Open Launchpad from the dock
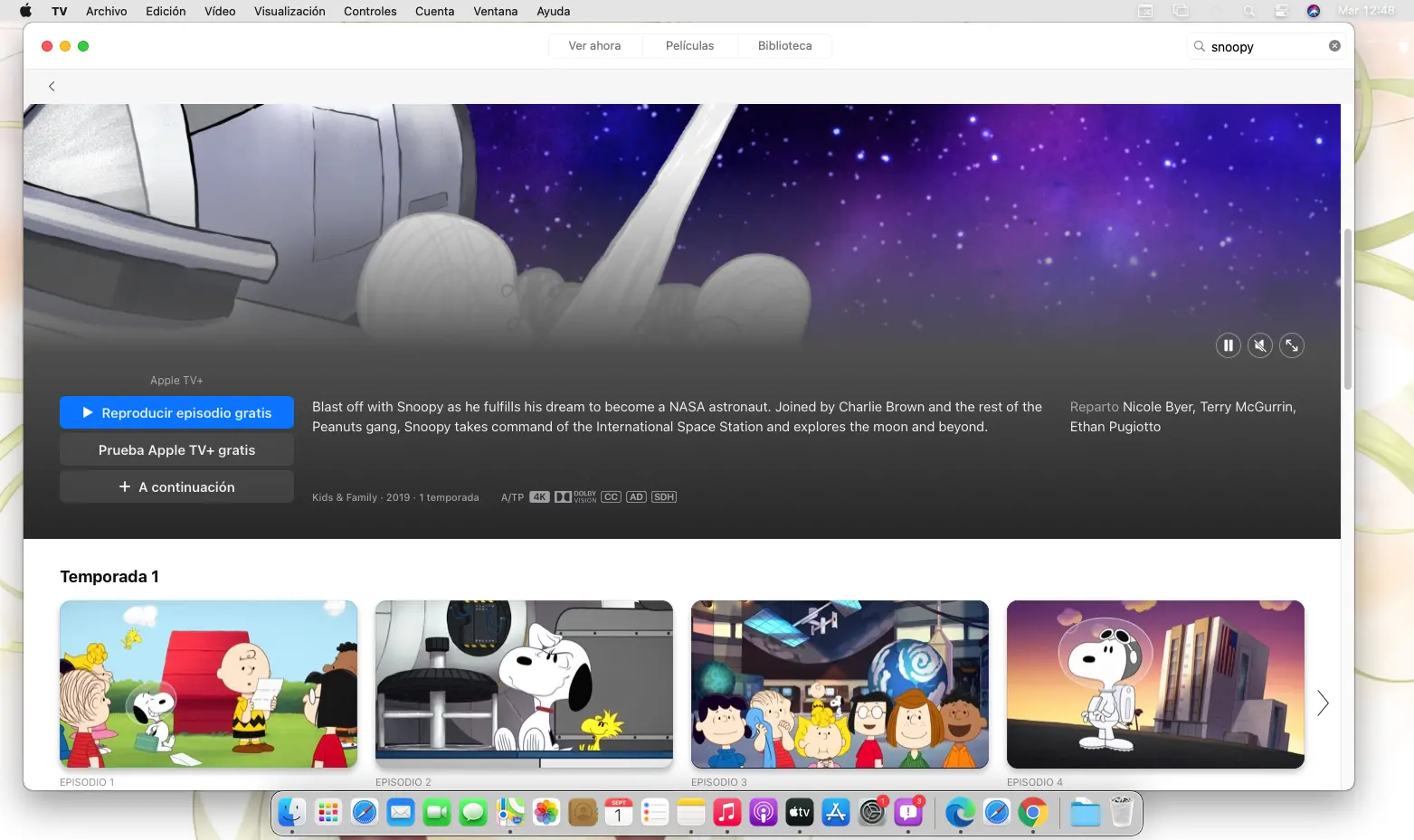This screenshot has height=840, width=1414. click(x=328, y=812)
